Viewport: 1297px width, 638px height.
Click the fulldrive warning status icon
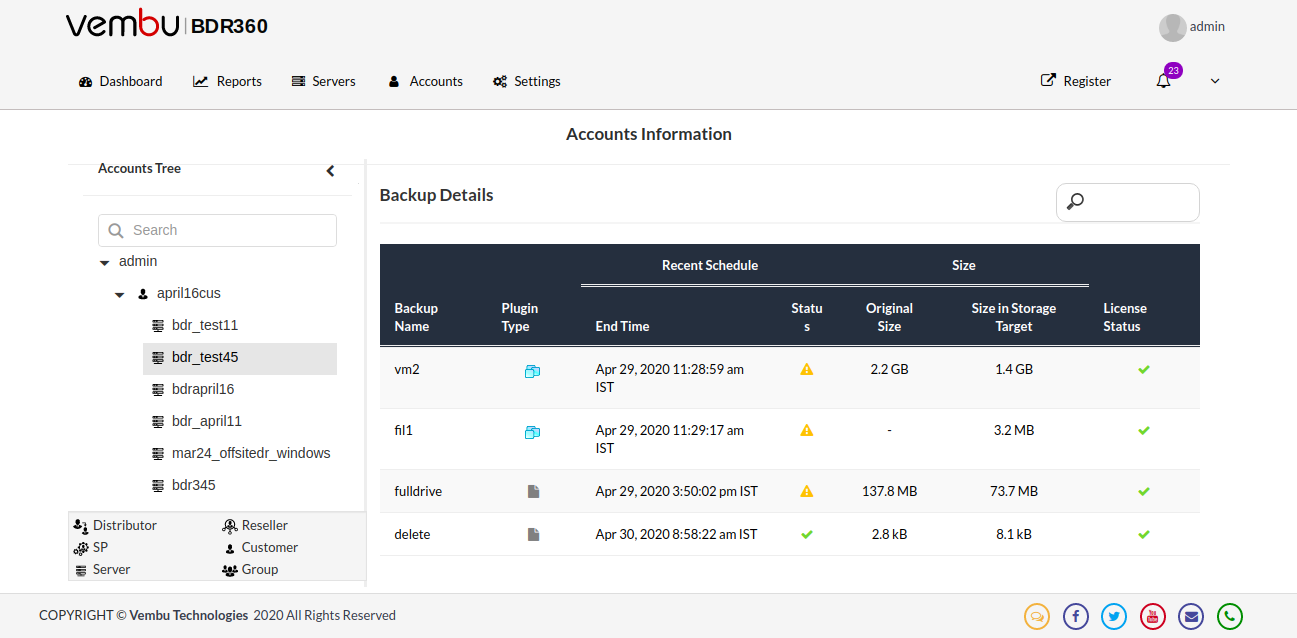(807, 491)
